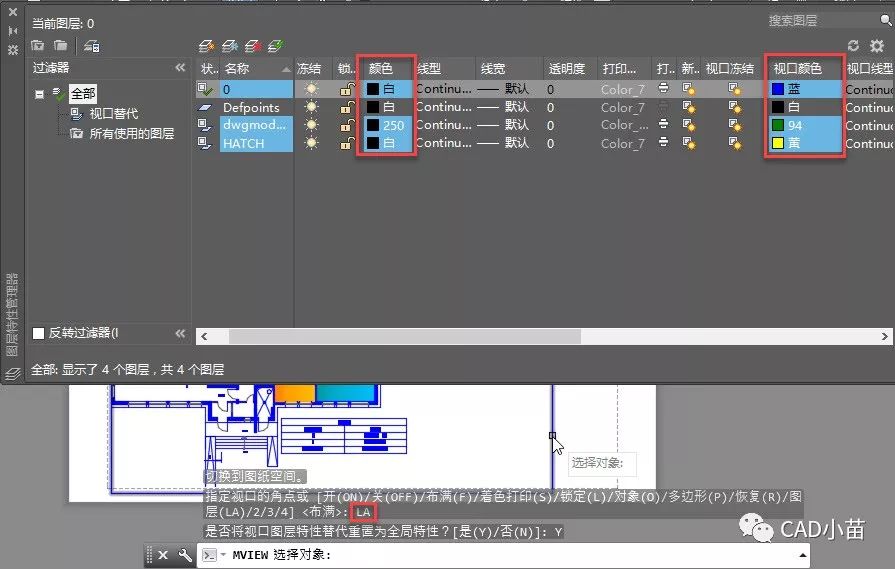This screenshot has width=895, height=569.
Task: Open the Layer States Manager icon
Action: 91,45
